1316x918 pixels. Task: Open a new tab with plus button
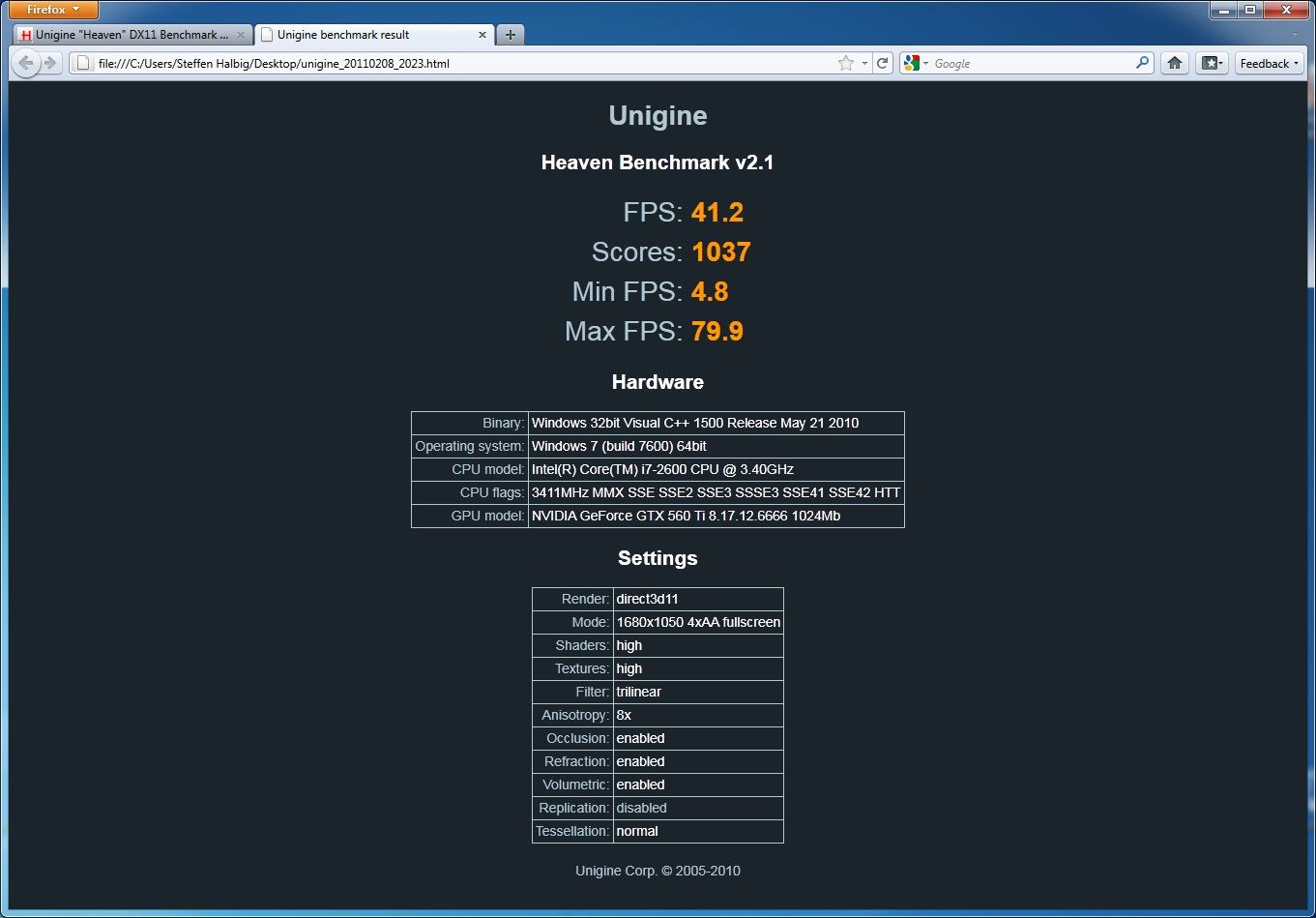click(511, 35)
